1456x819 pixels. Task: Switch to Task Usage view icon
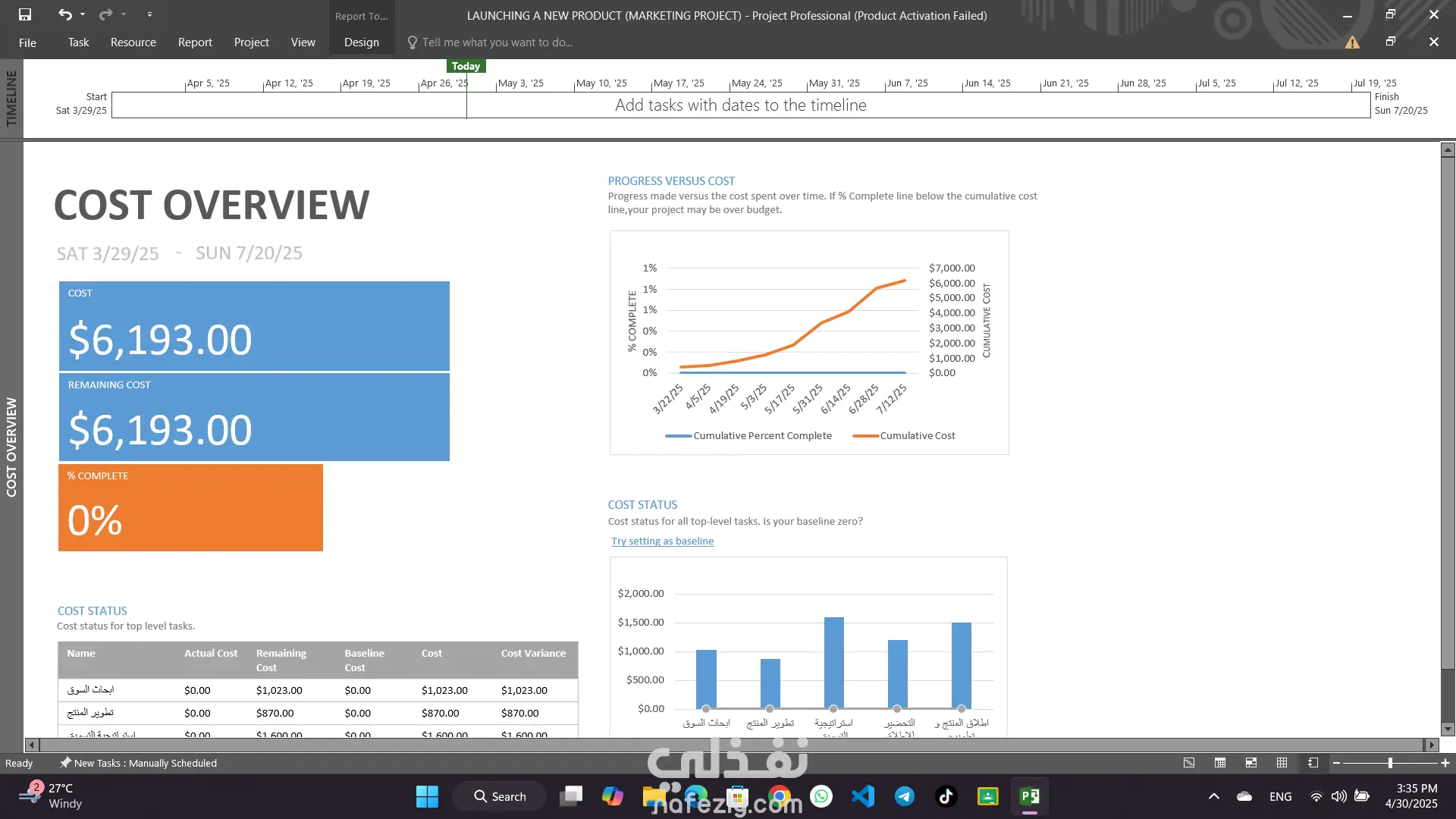pyautogui.click(x=1220, y=763)
